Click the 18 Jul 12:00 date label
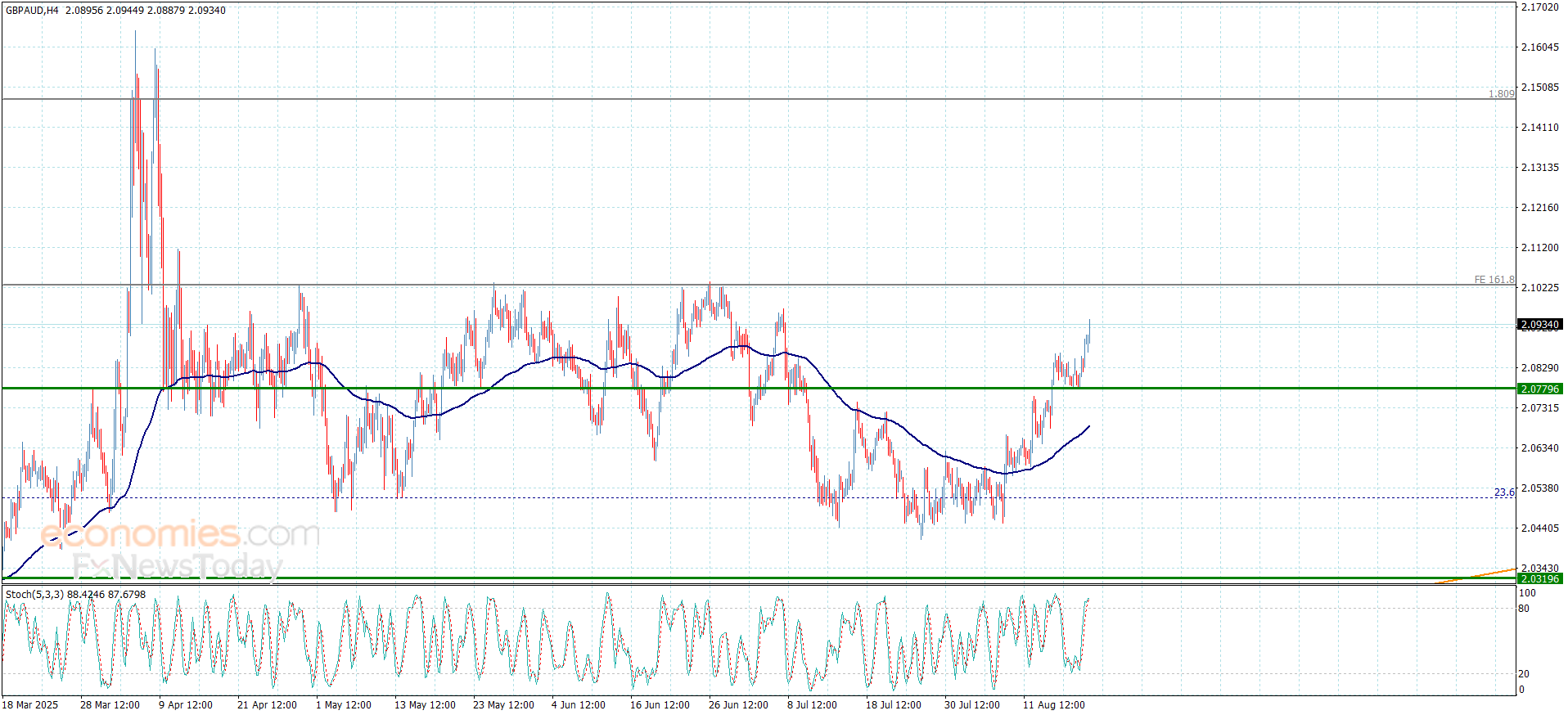The height and width of the screenshot is (715, 1568). tap(894, 705)
